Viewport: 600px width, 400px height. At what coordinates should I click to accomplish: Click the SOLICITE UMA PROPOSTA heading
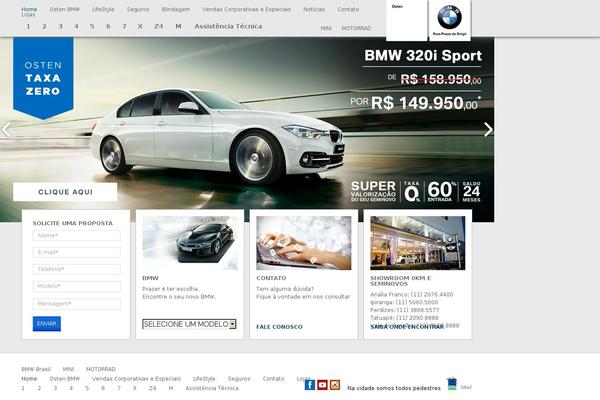coord(73,223)
